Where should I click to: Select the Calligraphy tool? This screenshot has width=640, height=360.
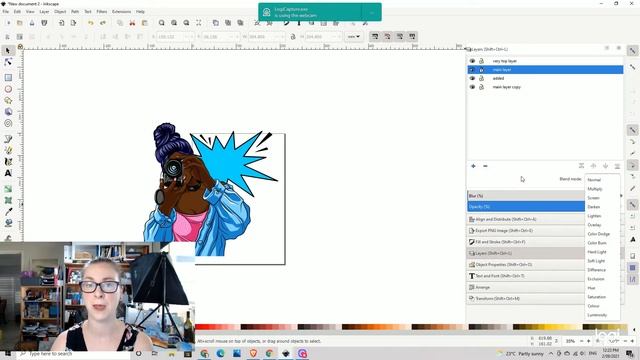[8, 162]
